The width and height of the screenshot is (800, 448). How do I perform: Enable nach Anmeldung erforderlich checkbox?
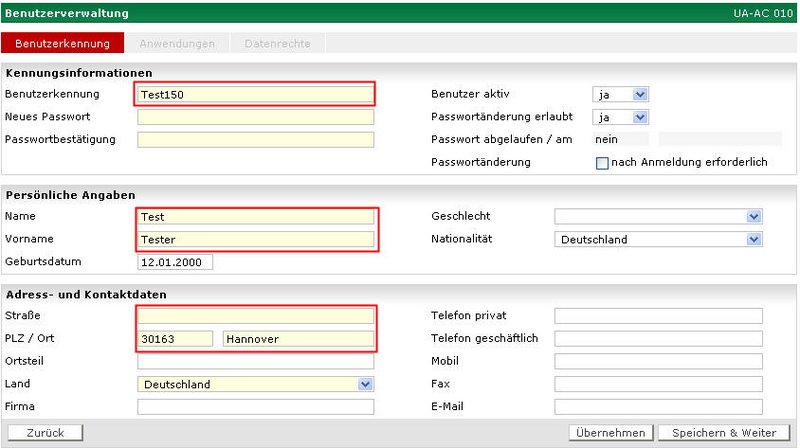[x=602, y=163]
